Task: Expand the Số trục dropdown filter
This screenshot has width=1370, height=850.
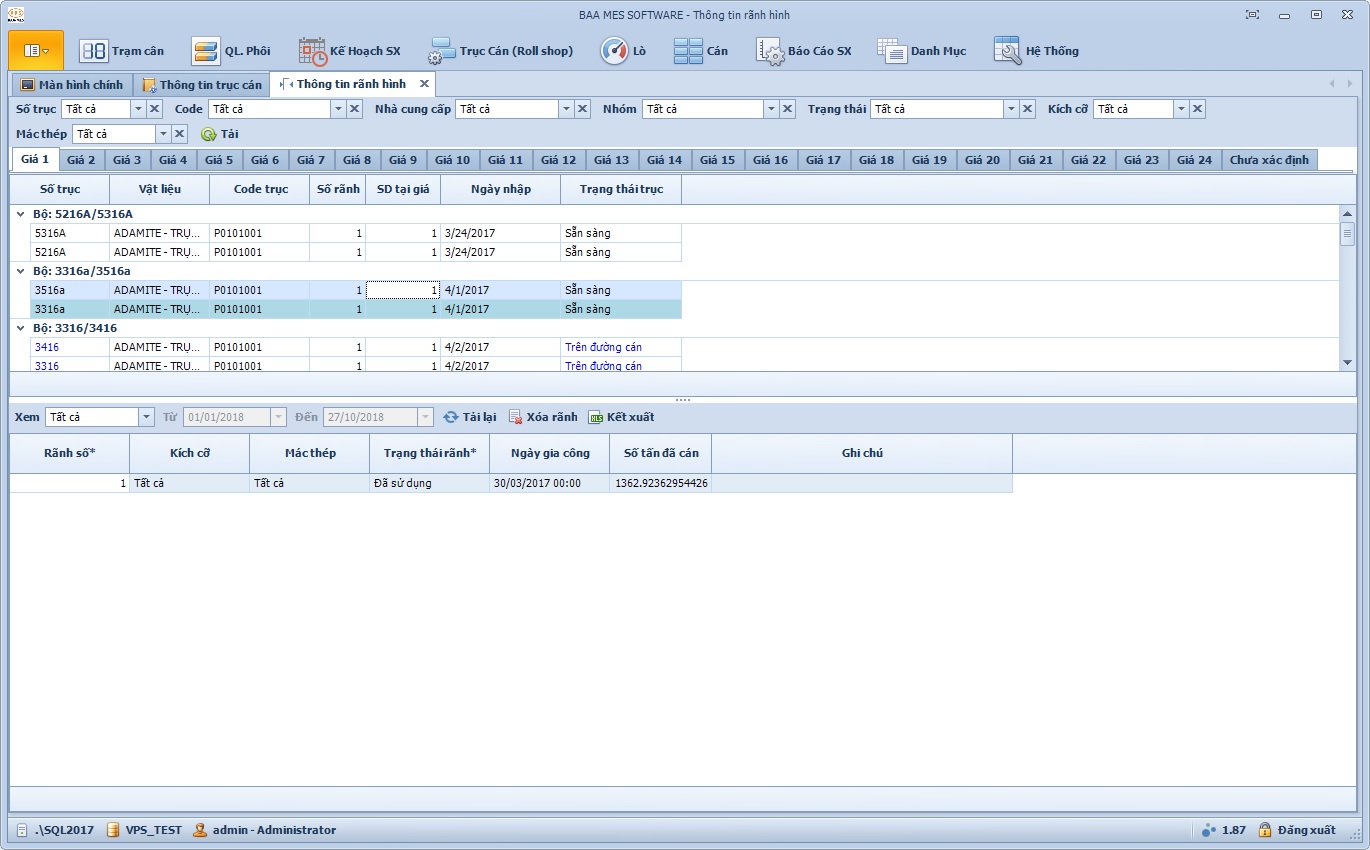Action: [x=138, y=109]
